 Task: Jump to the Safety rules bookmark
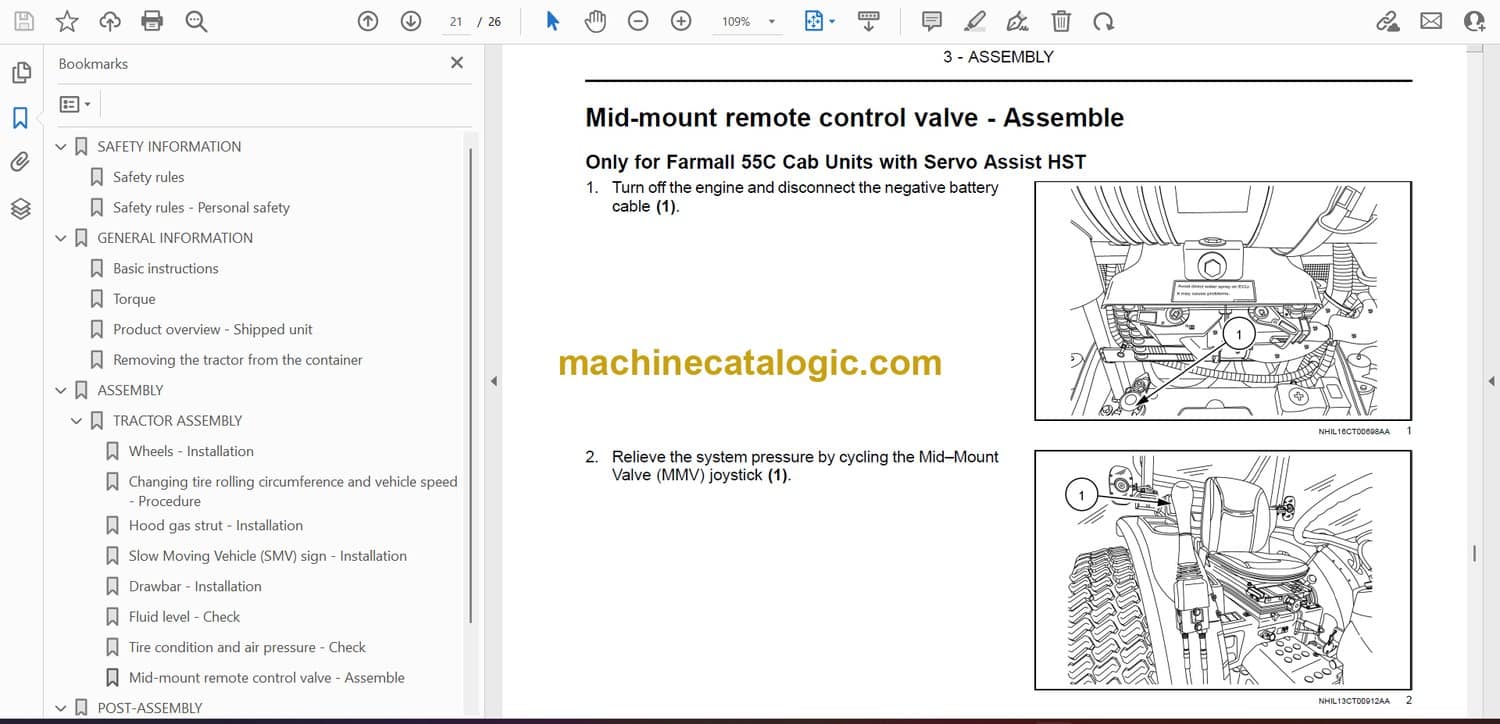(x=148, y=177)
